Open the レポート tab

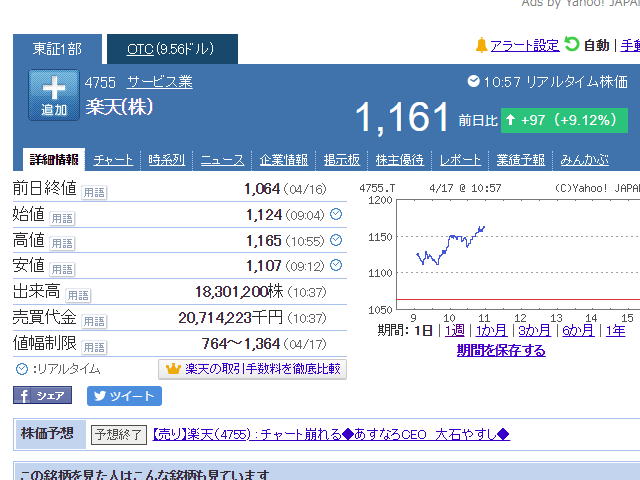tap(460, 160)
